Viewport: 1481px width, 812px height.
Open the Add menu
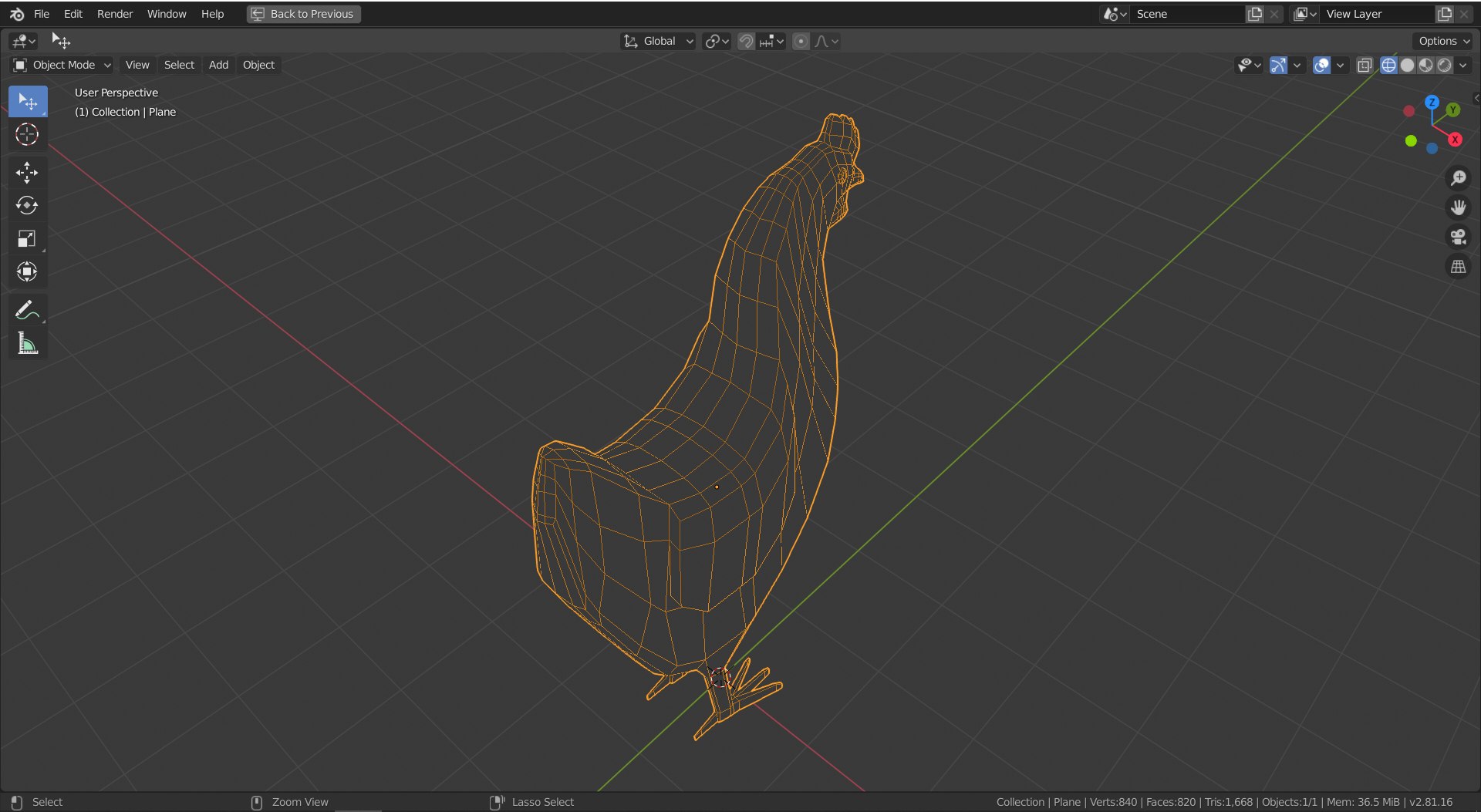(x=218, y=66)
